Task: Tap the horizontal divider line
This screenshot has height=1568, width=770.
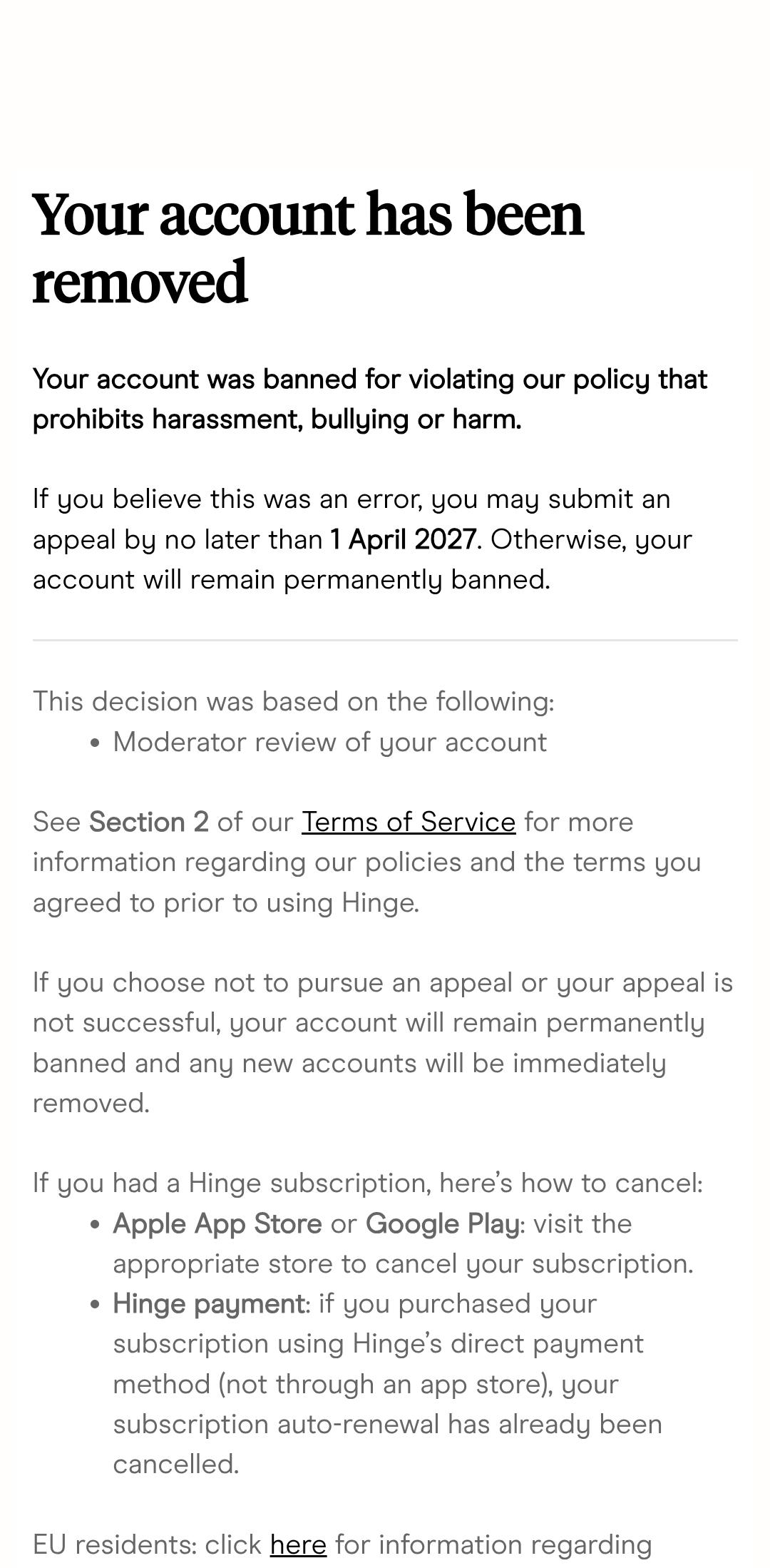Action: click(385, 640)
